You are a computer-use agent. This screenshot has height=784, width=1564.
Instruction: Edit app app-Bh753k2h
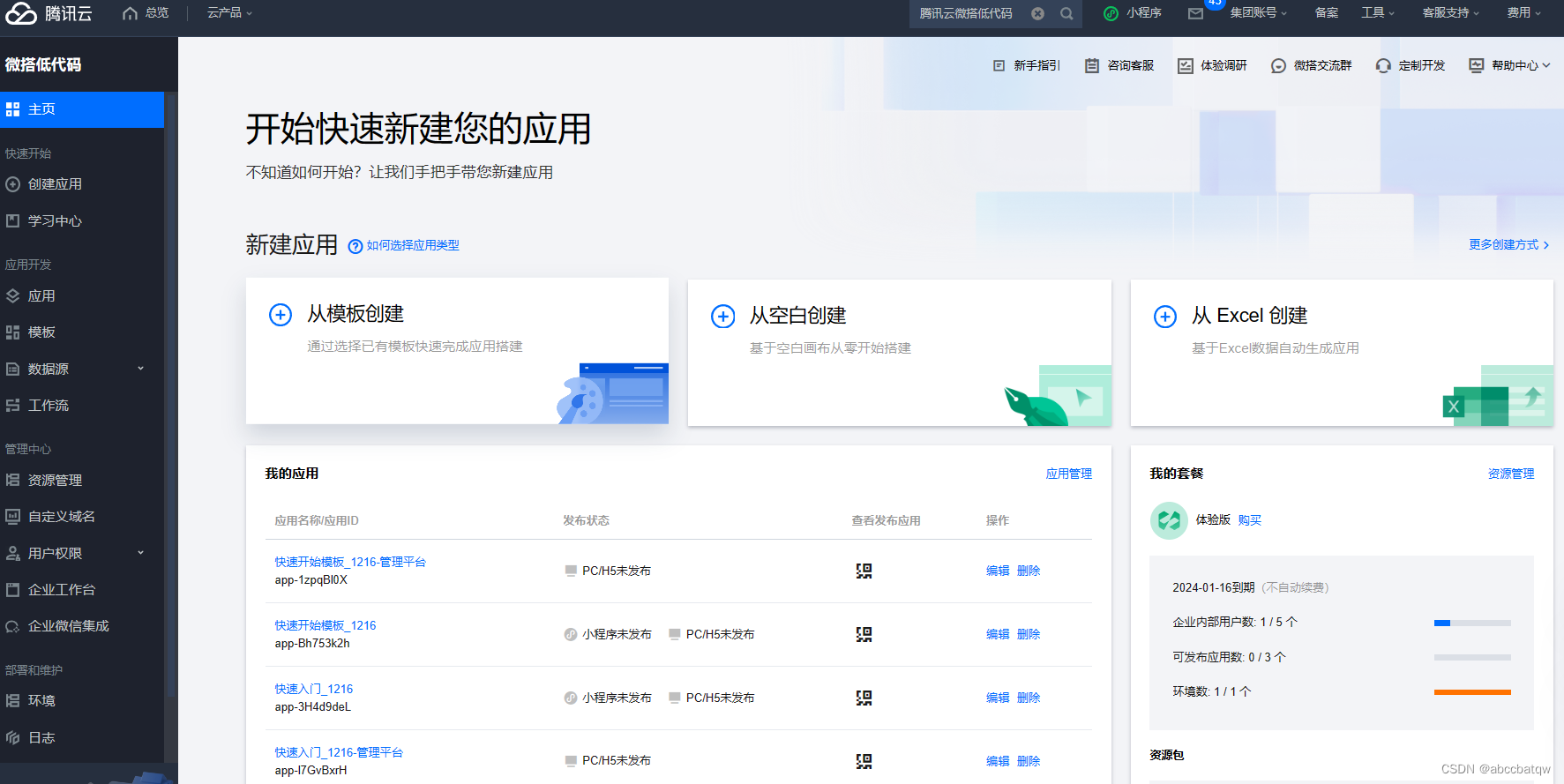pos(998,635)
